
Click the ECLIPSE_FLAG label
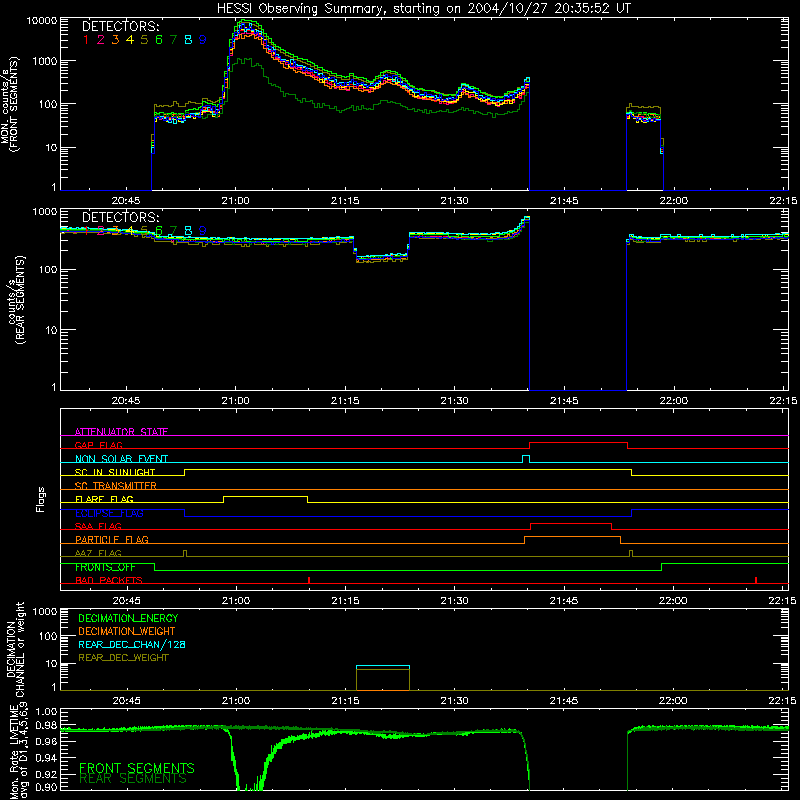(x=109, y=513)
